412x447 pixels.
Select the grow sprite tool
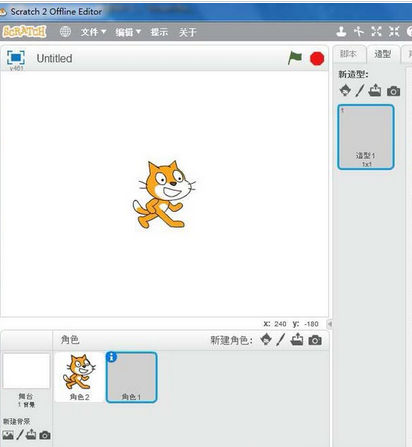pyautogui.click(x=376, y=32)
